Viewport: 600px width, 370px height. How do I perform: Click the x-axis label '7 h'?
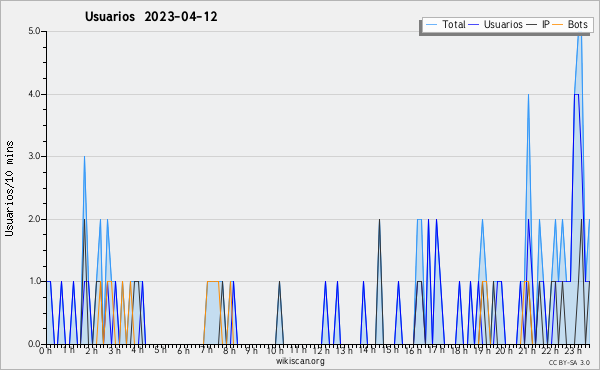(206, 350)
